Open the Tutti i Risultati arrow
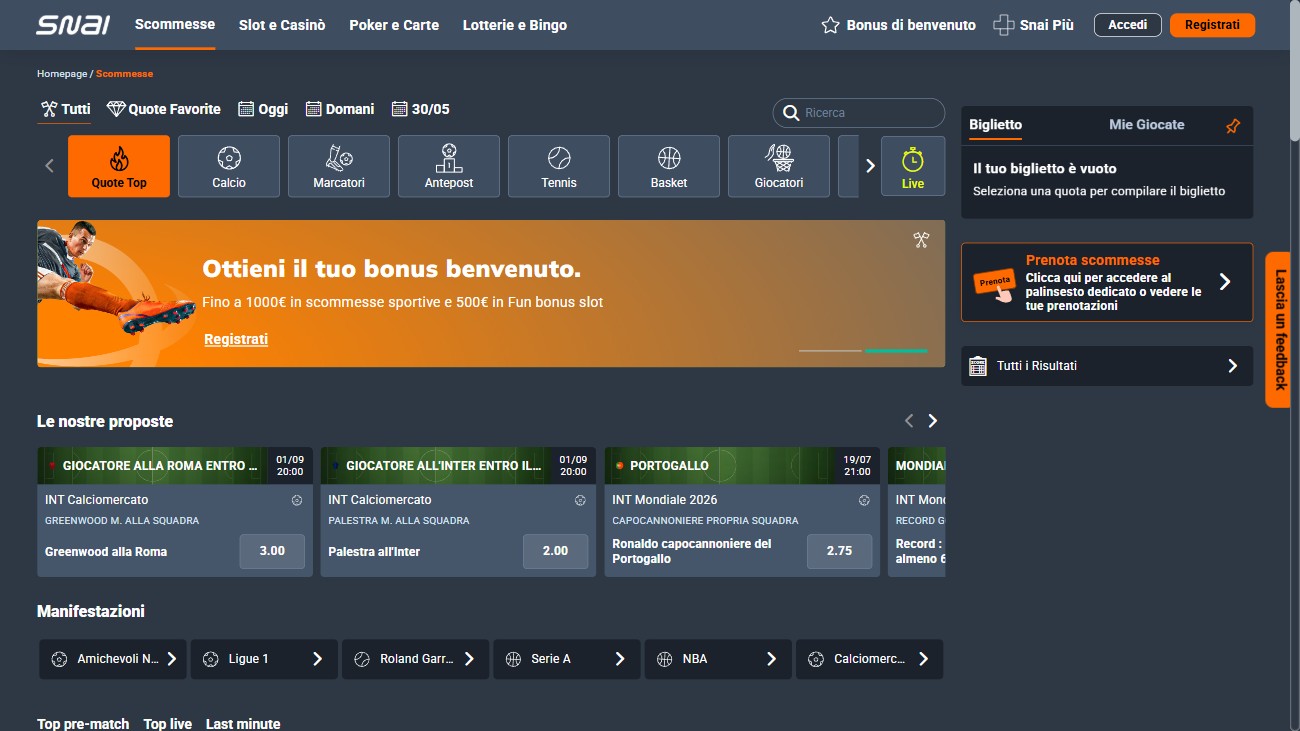Viewport: 1300px width, 731px height. point(1233,366)
